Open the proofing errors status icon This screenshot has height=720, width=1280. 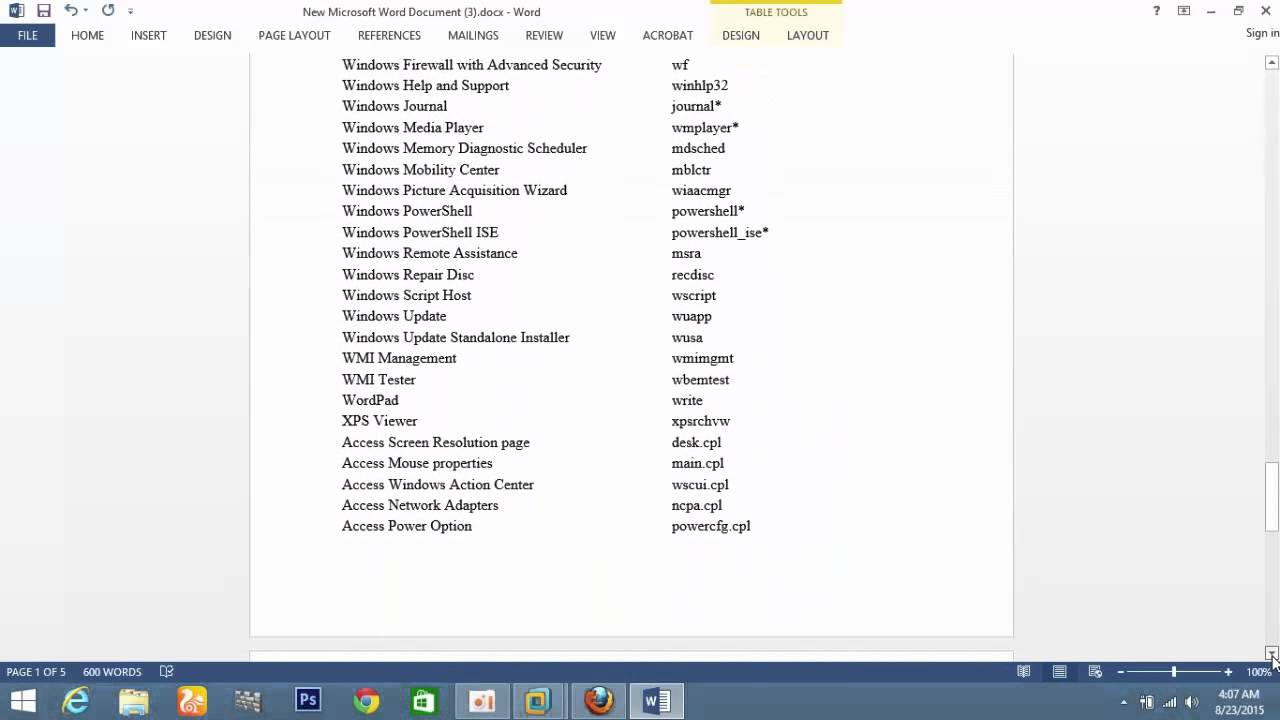[167, 672]
